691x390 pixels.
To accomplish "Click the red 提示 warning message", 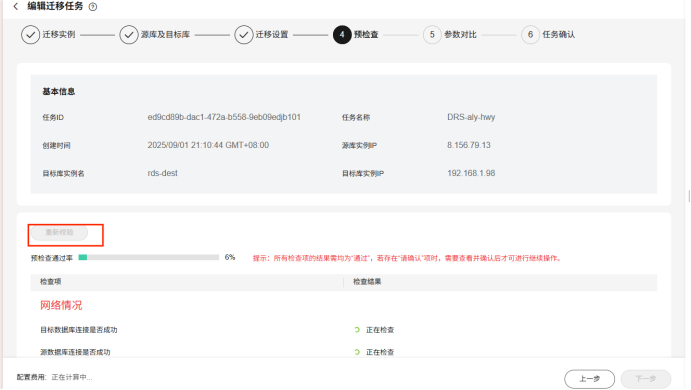I will tap(407, 258).
